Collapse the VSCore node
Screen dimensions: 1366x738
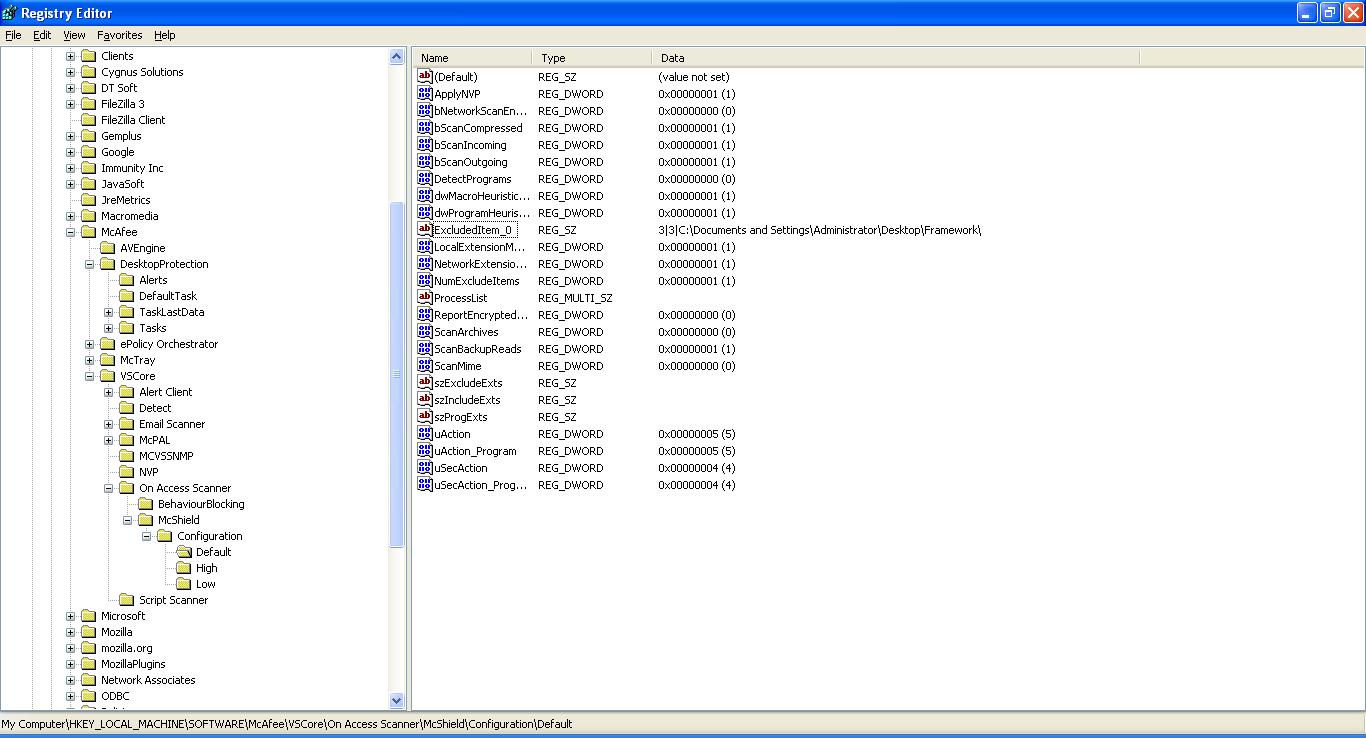(90, 376)
